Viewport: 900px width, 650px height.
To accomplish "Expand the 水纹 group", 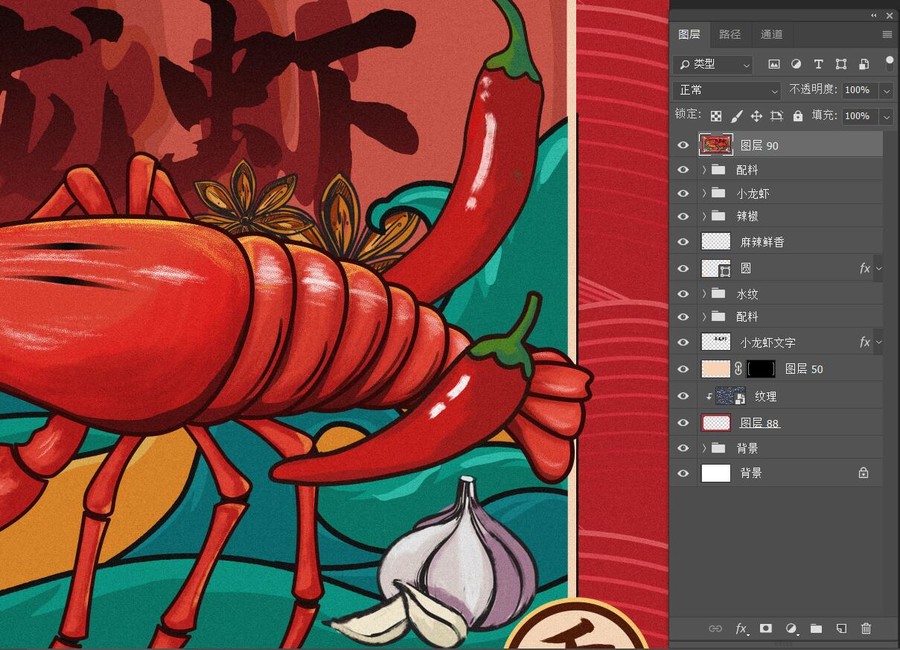I will coord(704,294).
